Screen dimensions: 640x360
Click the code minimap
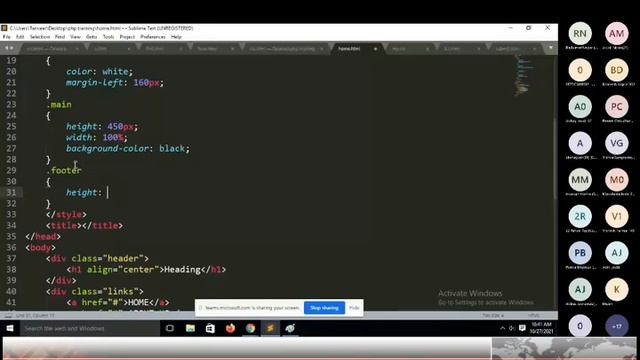point(522,76)
